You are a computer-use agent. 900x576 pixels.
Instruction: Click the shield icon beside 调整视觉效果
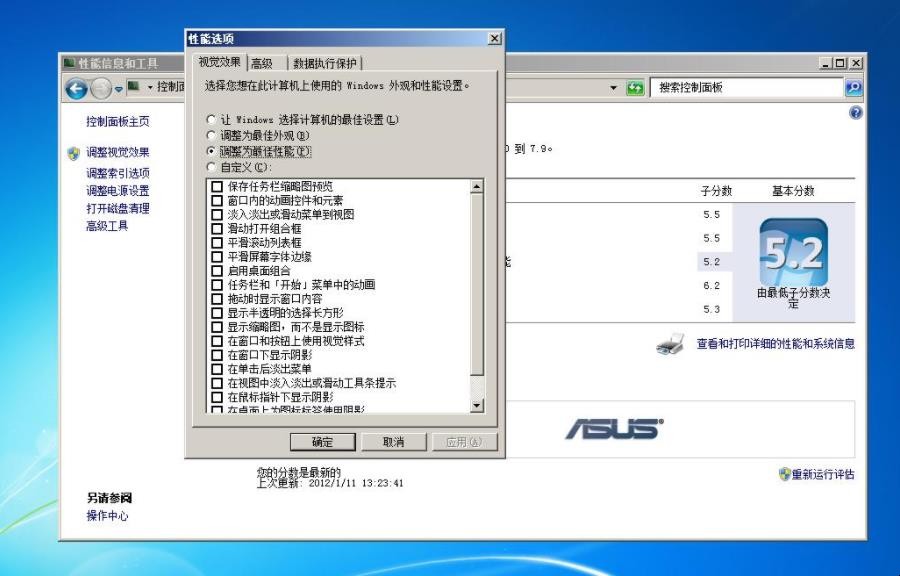(73, 153)
